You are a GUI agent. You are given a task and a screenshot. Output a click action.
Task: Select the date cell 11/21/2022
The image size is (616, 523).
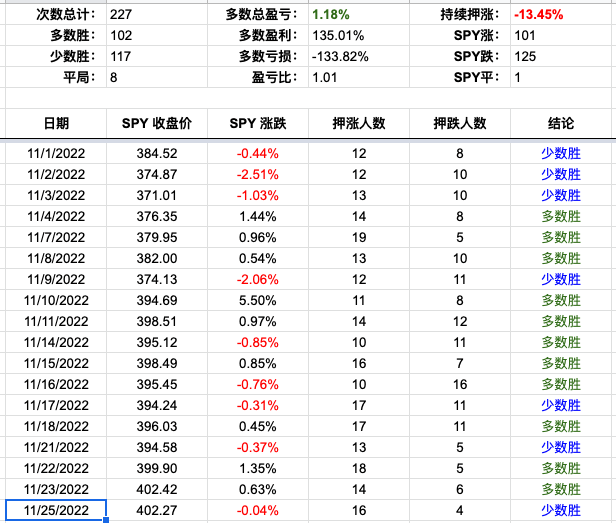pyautogui.click(x=56, y=448)
